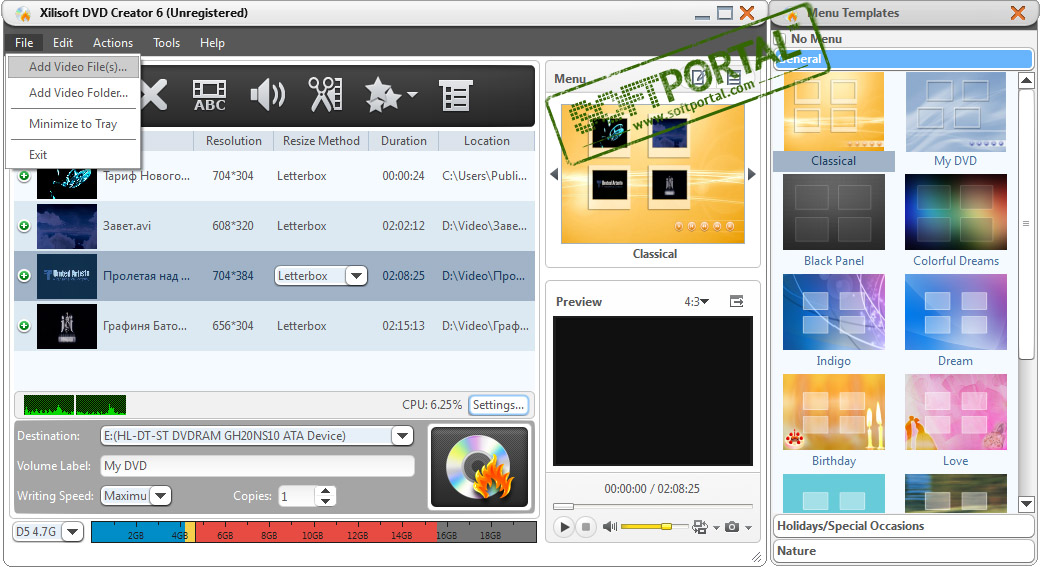Open the 4:3 aspect ratio dropdown
The image size is (1041, 567).
[696, 301]
